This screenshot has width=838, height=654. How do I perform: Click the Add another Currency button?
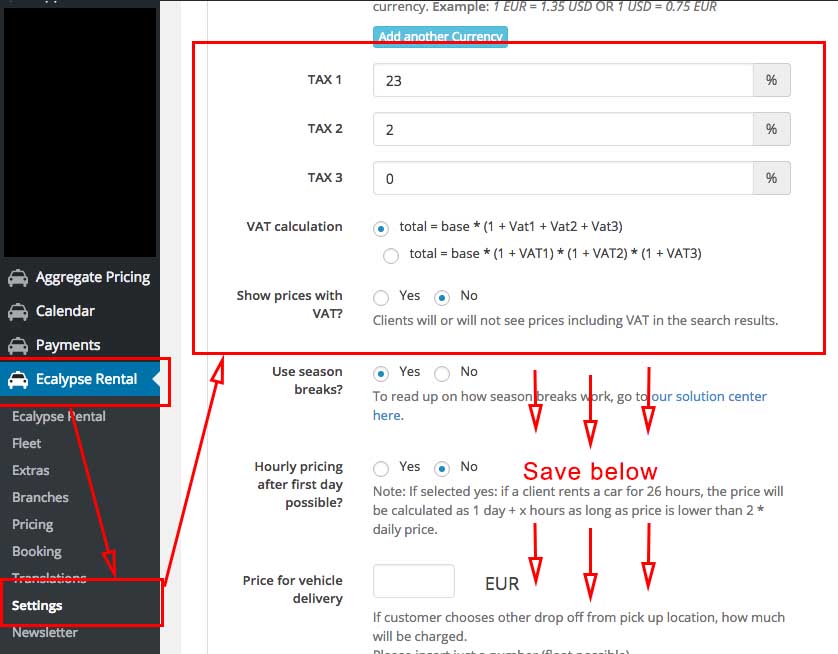(440, 36)
